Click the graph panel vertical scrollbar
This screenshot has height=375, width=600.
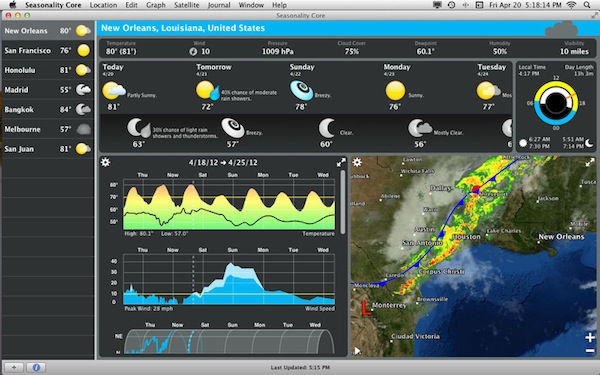pyautogui.click(x=342, y=202)
